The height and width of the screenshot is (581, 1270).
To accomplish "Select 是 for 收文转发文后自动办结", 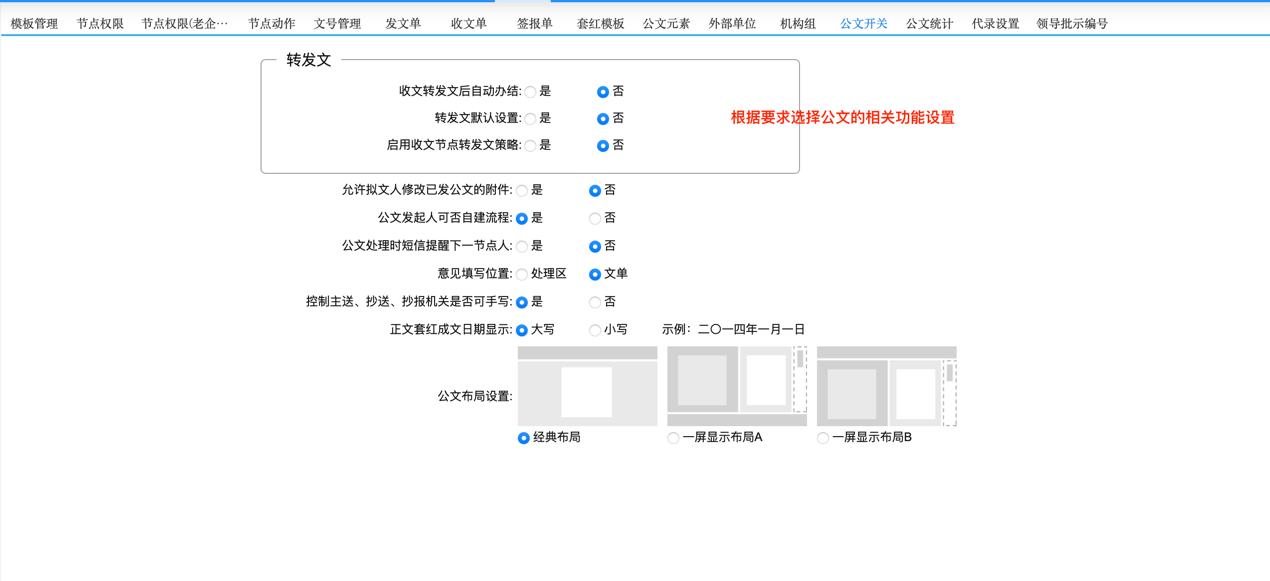I will point(530,91).
